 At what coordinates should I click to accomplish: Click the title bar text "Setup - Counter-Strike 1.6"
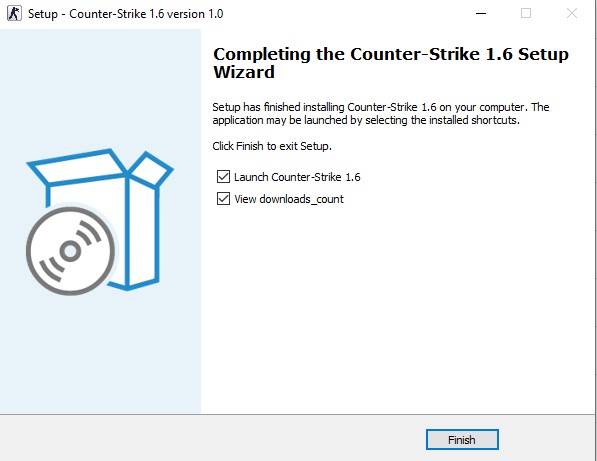pos(96,14)
